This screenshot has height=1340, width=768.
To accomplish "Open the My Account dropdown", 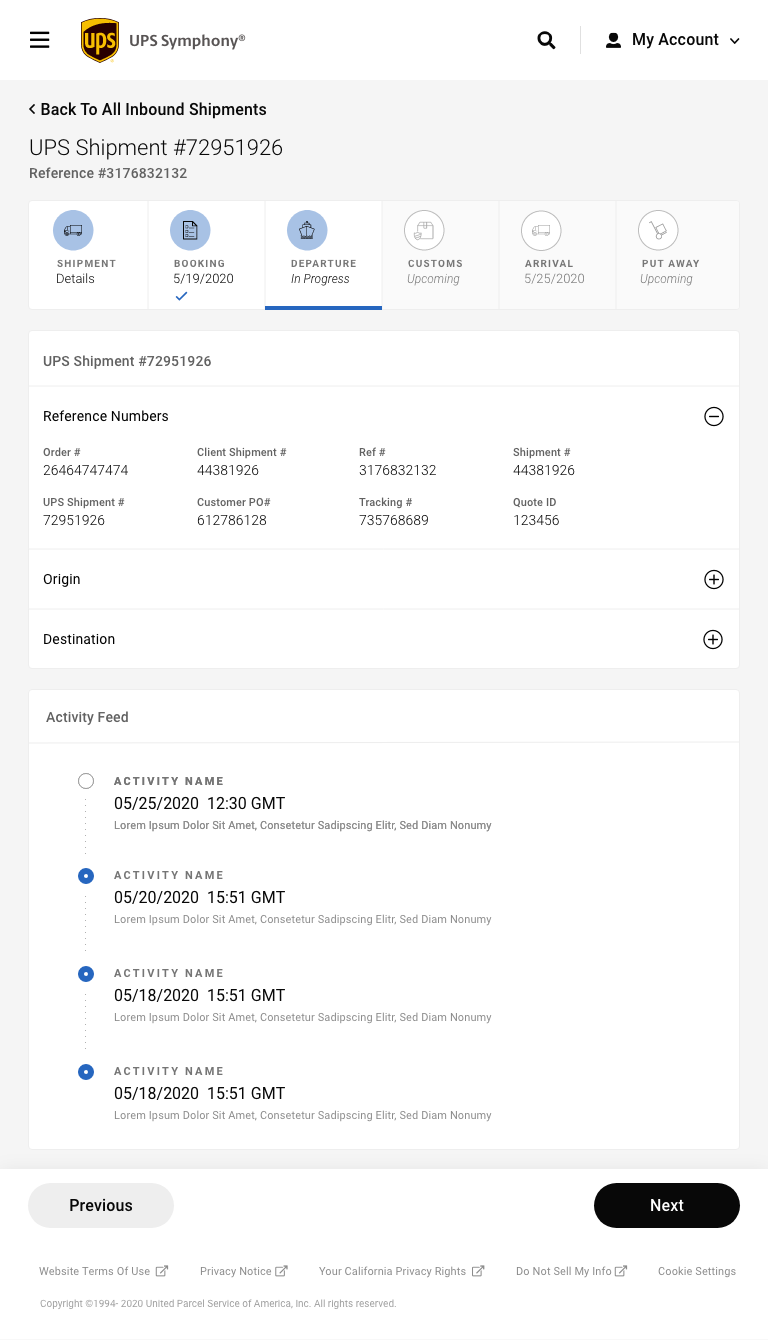I will [673, 40].
